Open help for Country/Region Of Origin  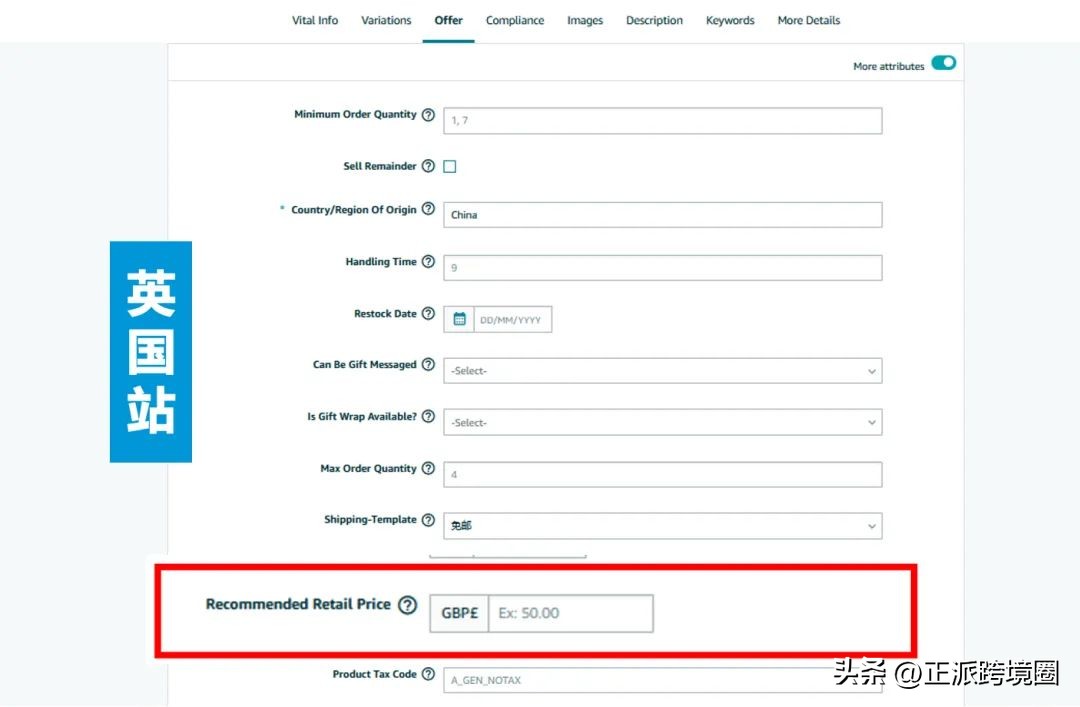pos(429,209)
